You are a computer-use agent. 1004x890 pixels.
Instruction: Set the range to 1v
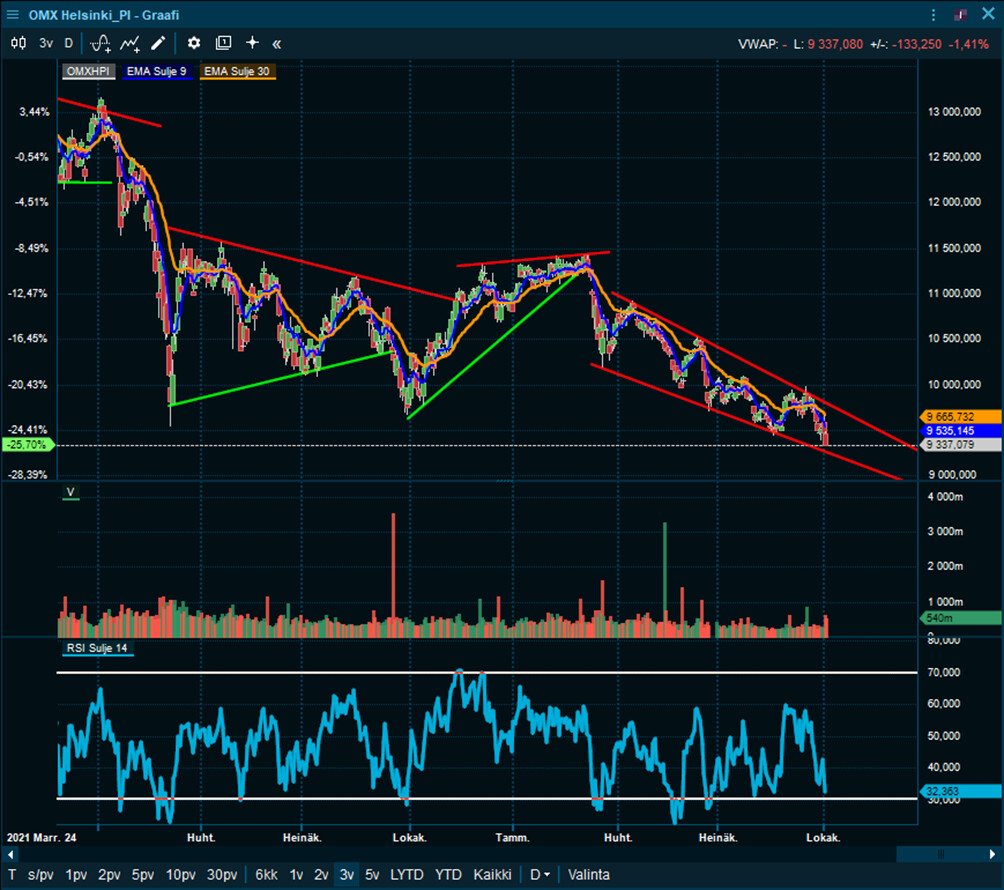tap(296, 875)
